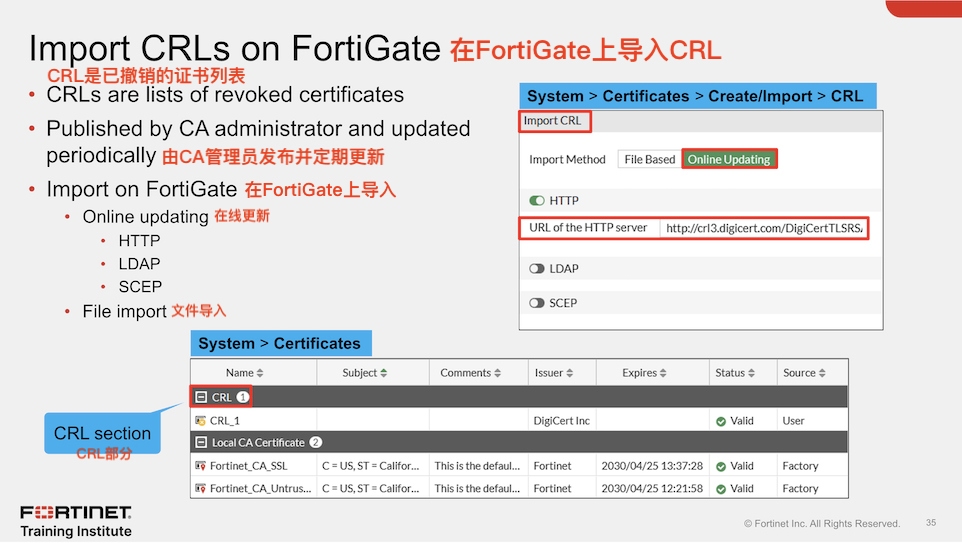This screenshot has width=962, height=543.
Task: Click the Fortinet_CA_SSL certificate icon
Action: pos(200,466)
